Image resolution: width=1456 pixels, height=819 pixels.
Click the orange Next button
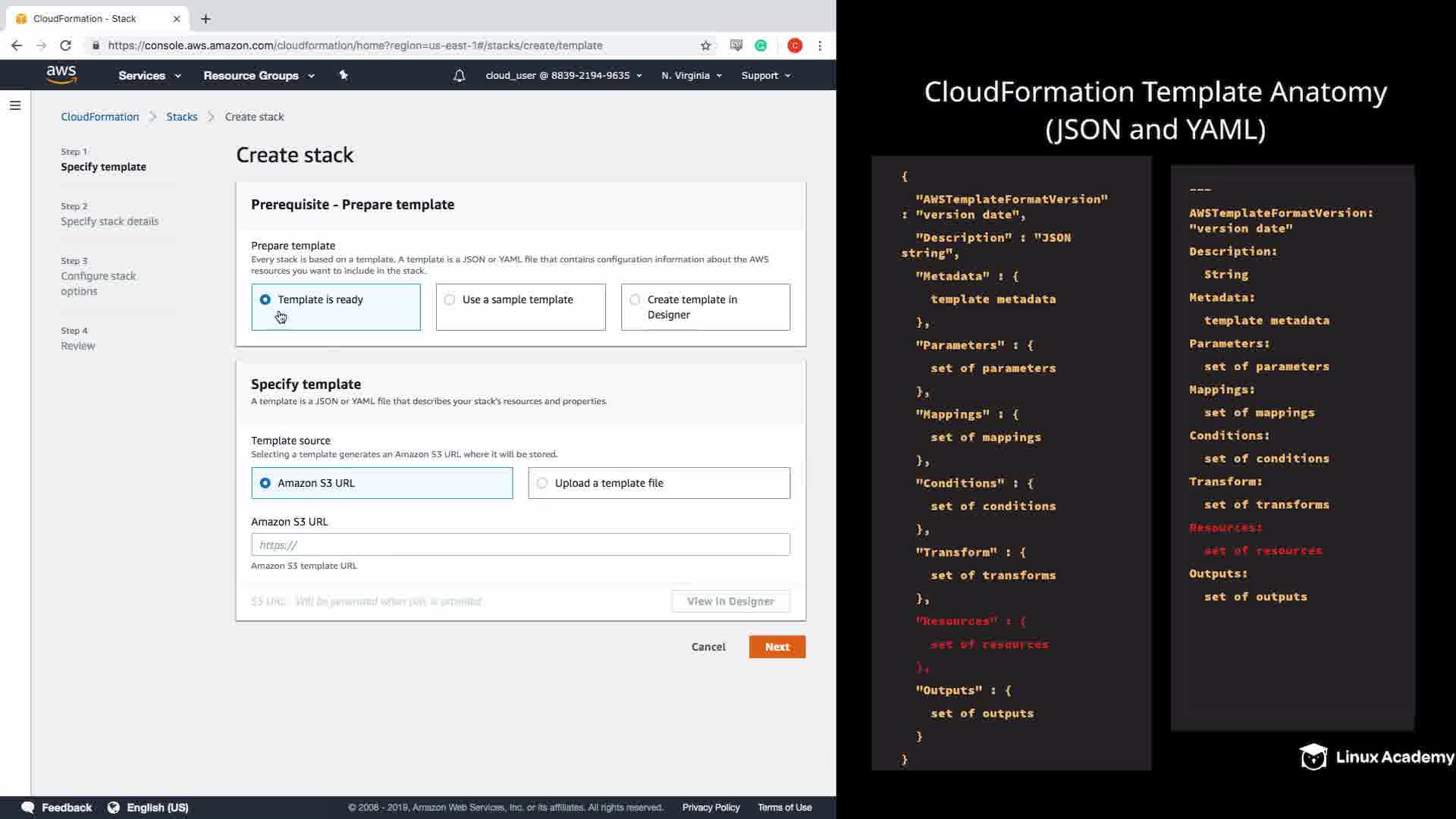777,647
